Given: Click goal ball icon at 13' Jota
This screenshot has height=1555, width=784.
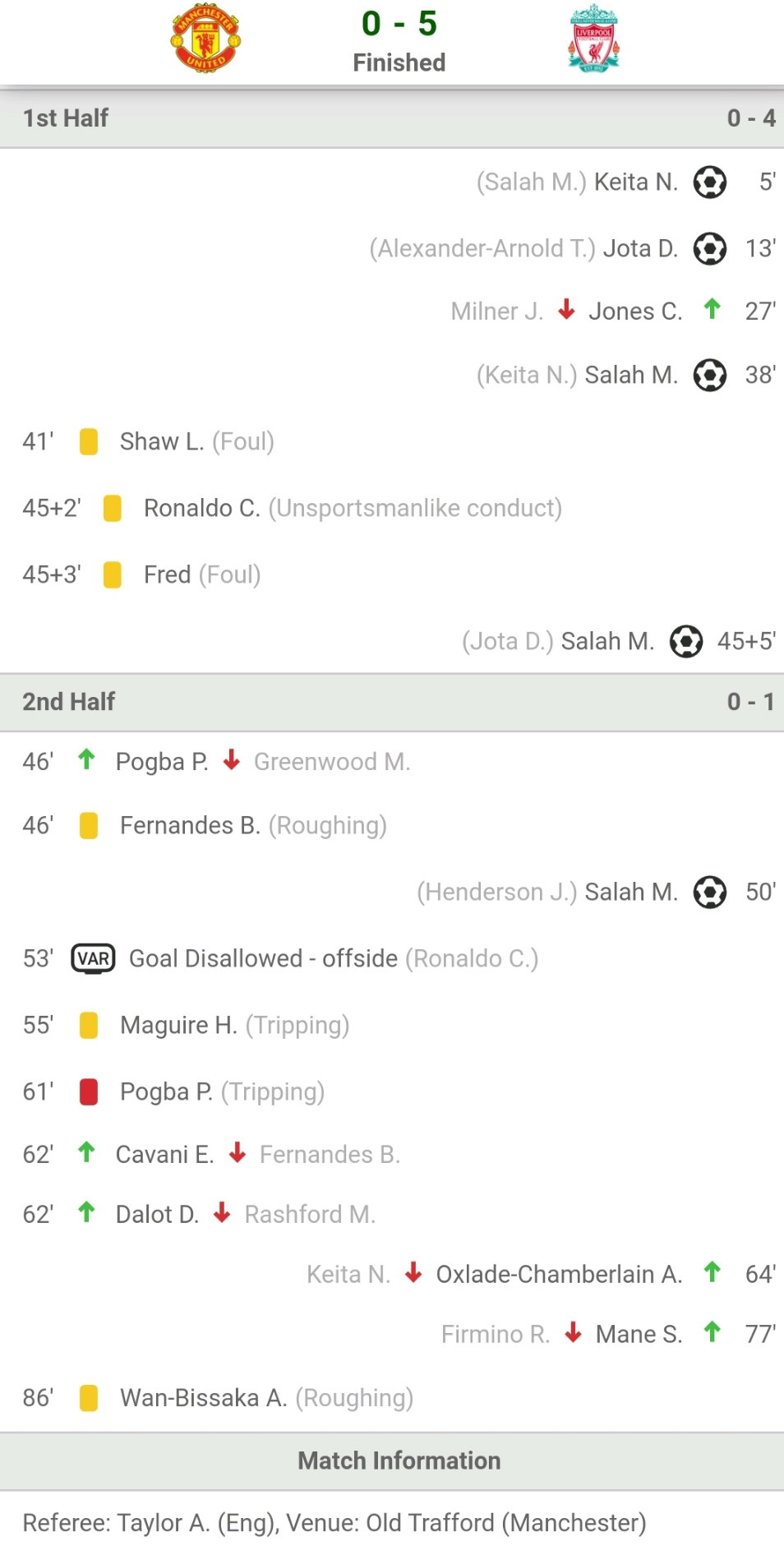Looking at the screenshot, I should coord(710,248).
